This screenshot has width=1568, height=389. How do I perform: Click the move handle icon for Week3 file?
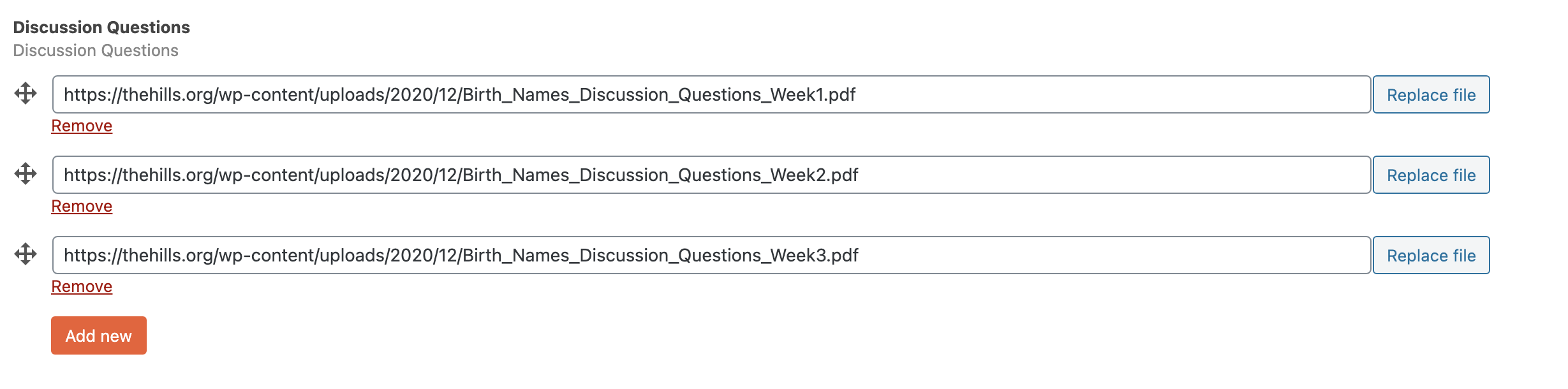[26, 254]
